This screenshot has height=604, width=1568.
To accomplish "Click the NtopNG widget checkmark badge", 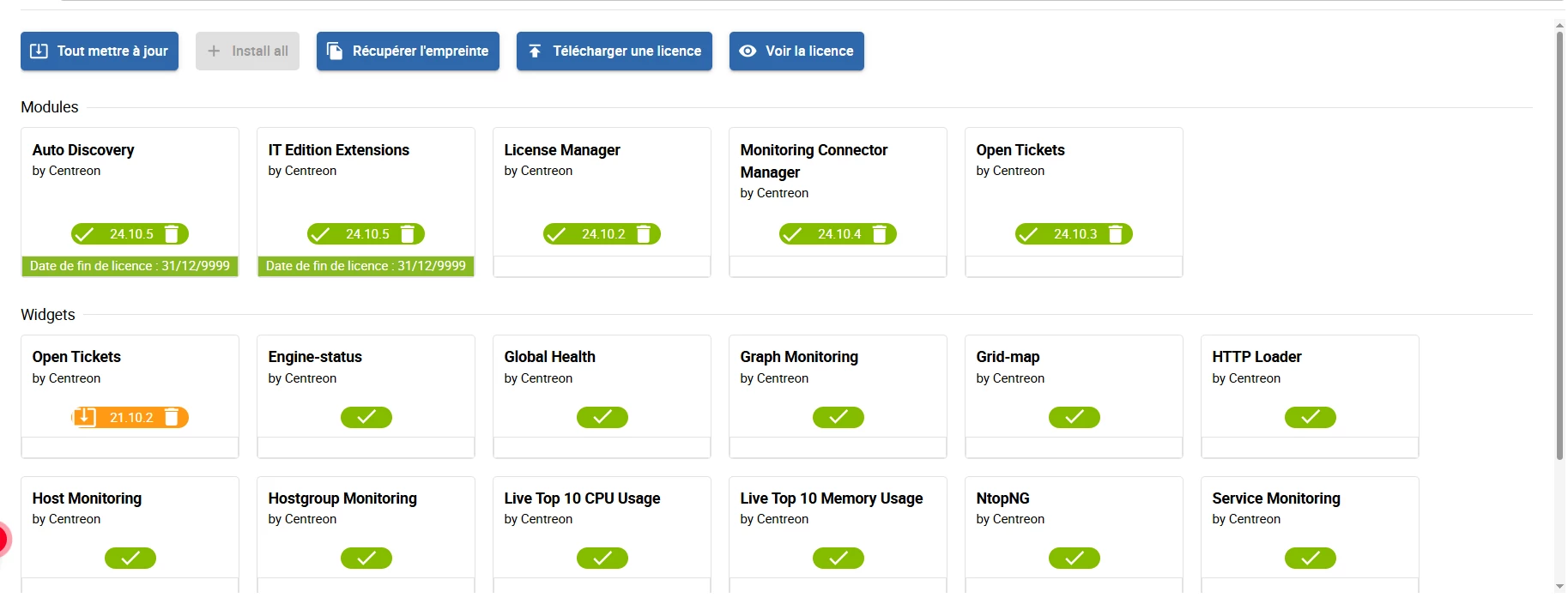I will click(x=1075, y=559).
